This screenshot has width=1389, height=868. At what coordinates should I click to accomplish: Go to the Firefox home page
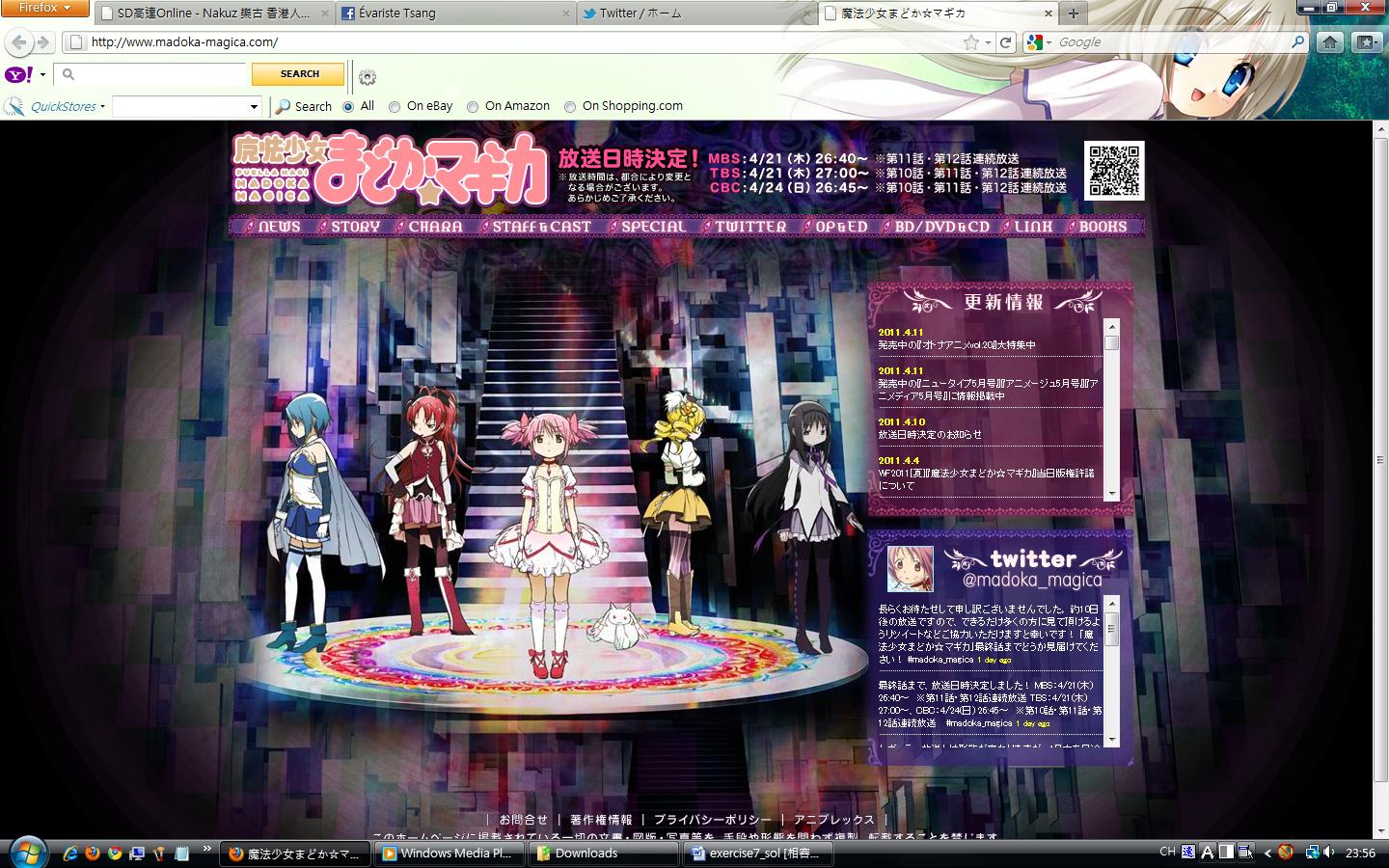point(1330,42)
